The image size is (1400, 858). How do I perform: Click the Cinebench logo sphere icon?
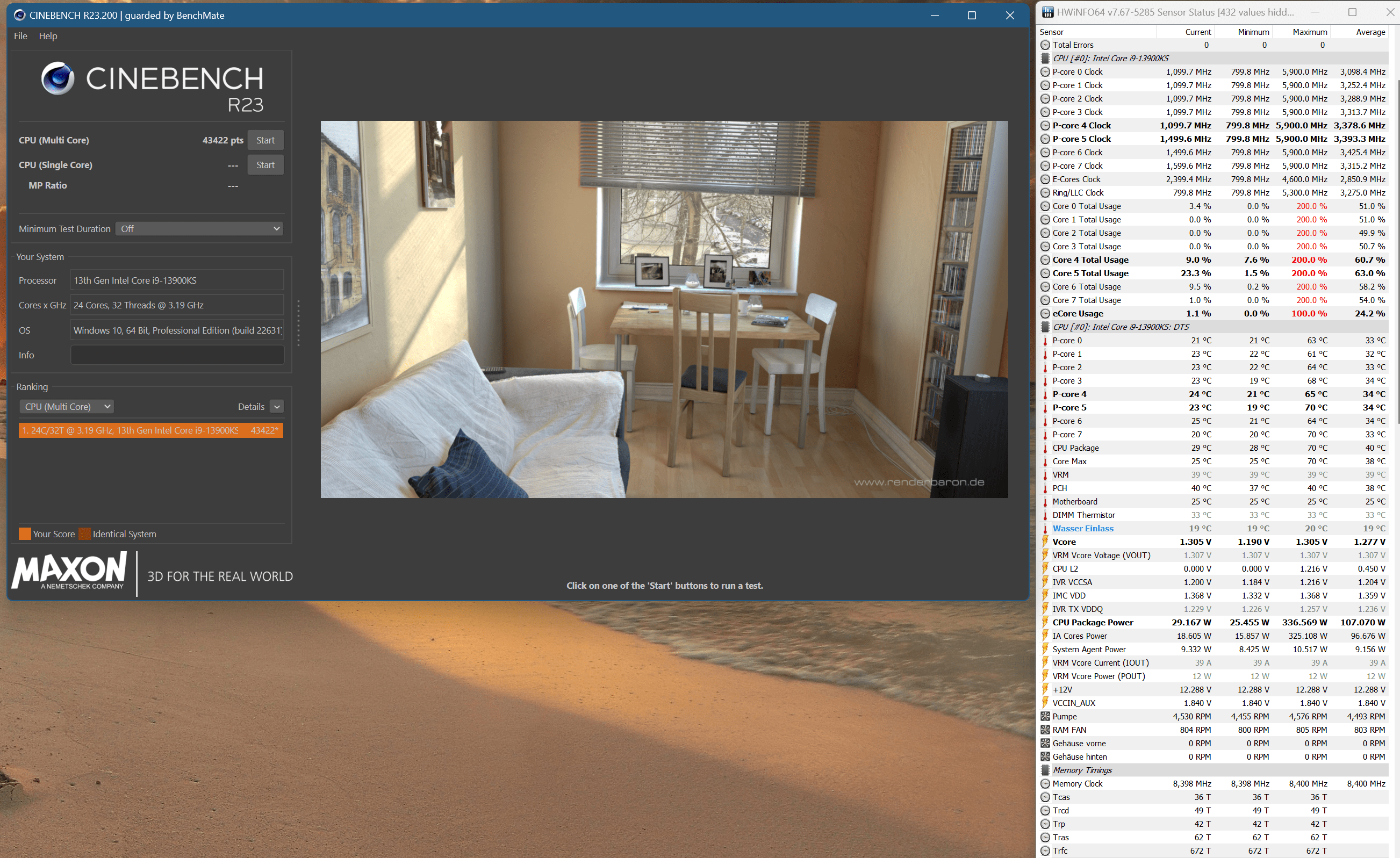click(58, 78)
